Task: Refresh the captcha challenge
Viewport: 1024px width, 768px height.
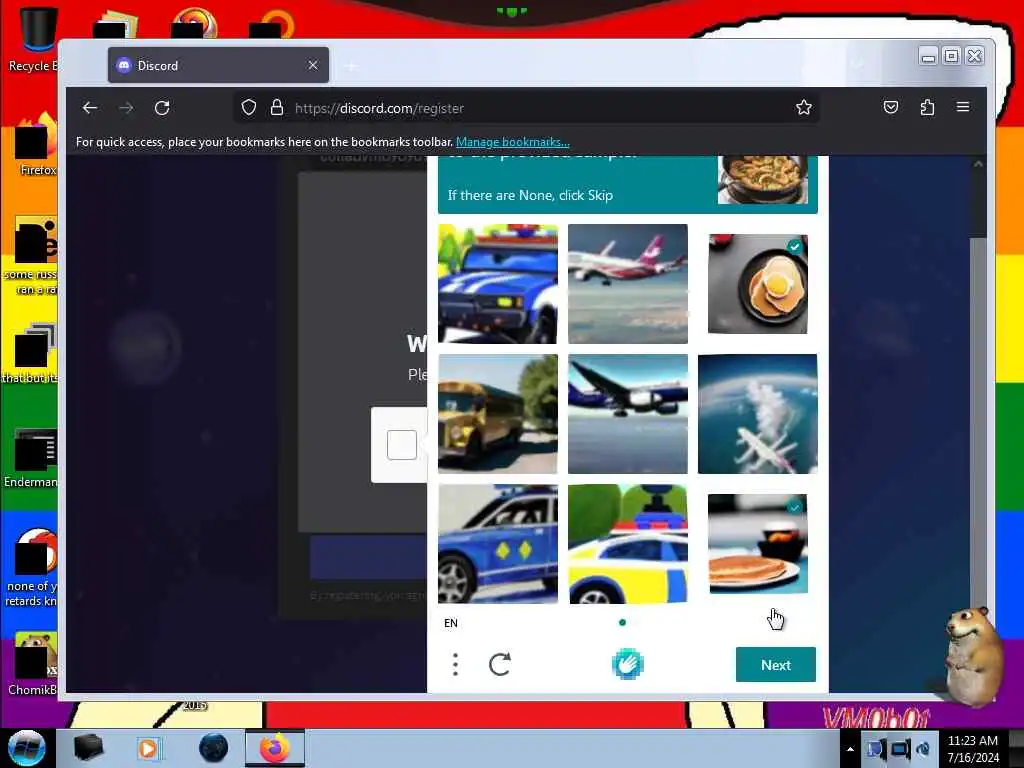Action: [x=500, y=664]
